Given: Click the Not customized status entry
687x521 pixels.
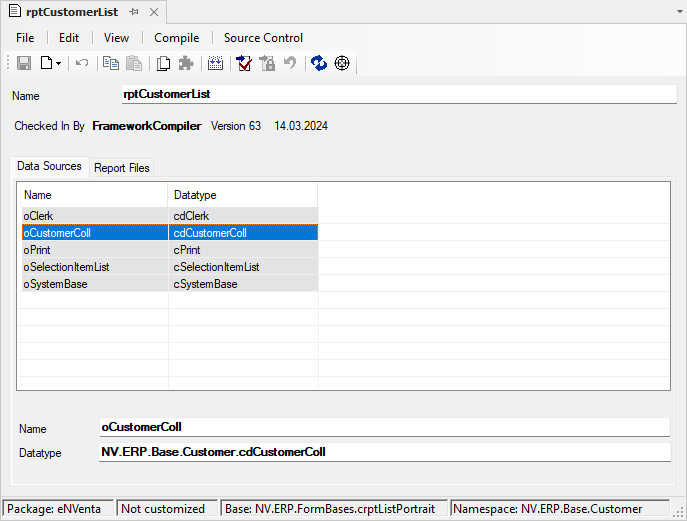Looking at the screenshot, I should click(x=167, y=509).
